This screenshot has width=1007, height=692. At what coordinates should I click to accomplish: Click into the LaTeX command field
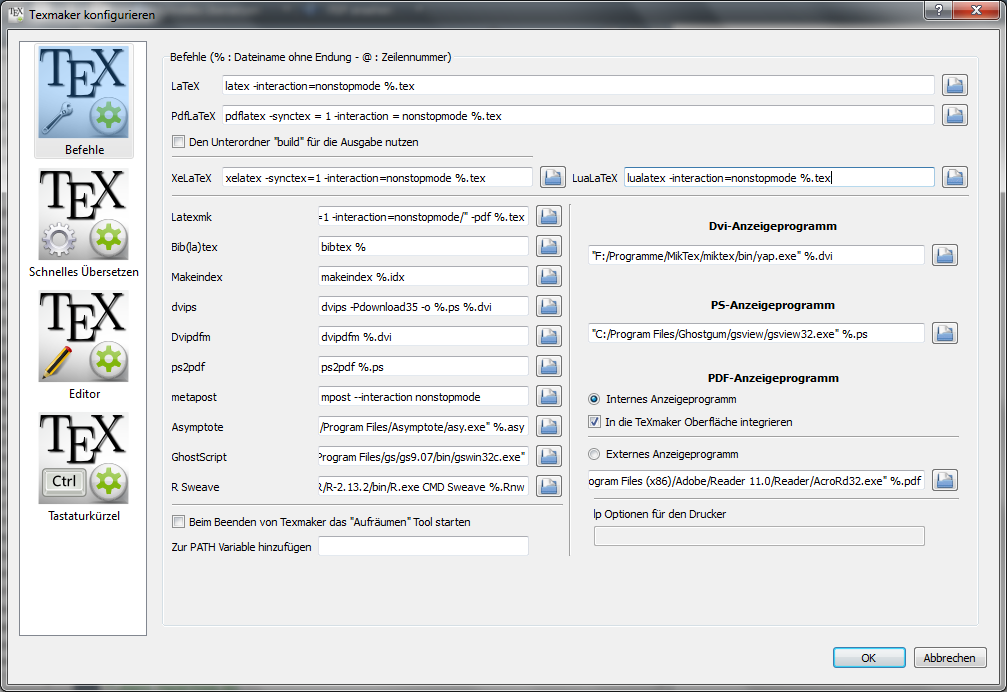pos(578,85)
